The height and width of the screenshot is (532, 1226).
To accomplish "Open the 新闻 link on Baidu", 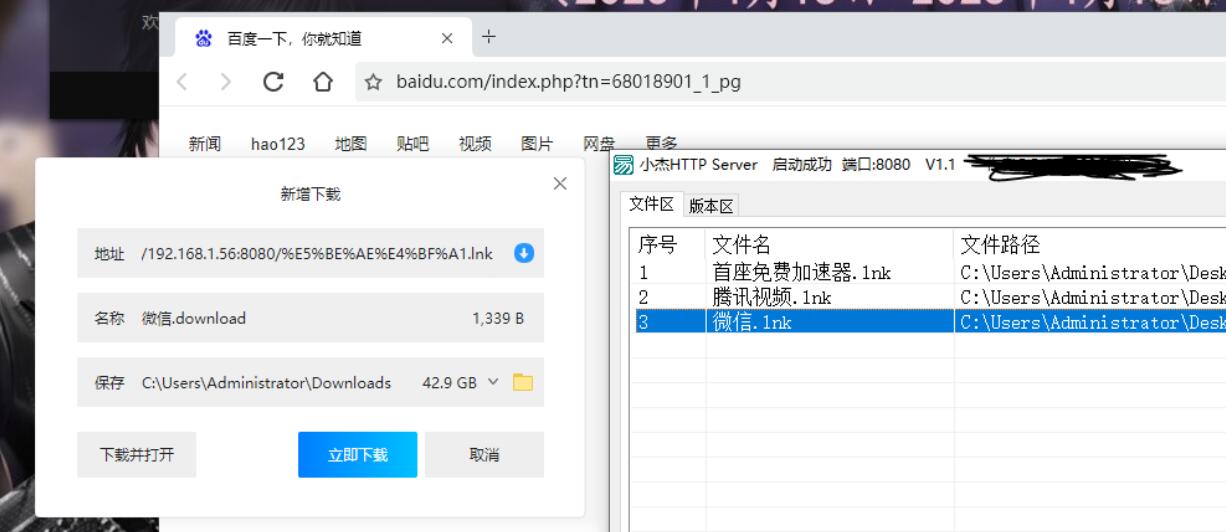I will (x=205, y=144).
